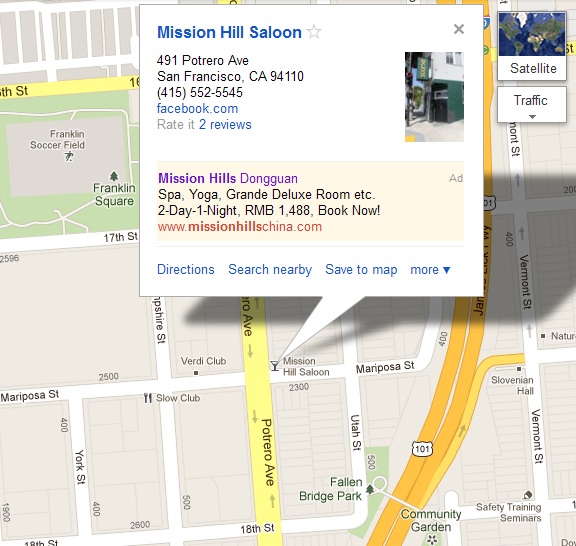Open the facebook.com website link
The image size is (576, 546).
click(198, 108)
